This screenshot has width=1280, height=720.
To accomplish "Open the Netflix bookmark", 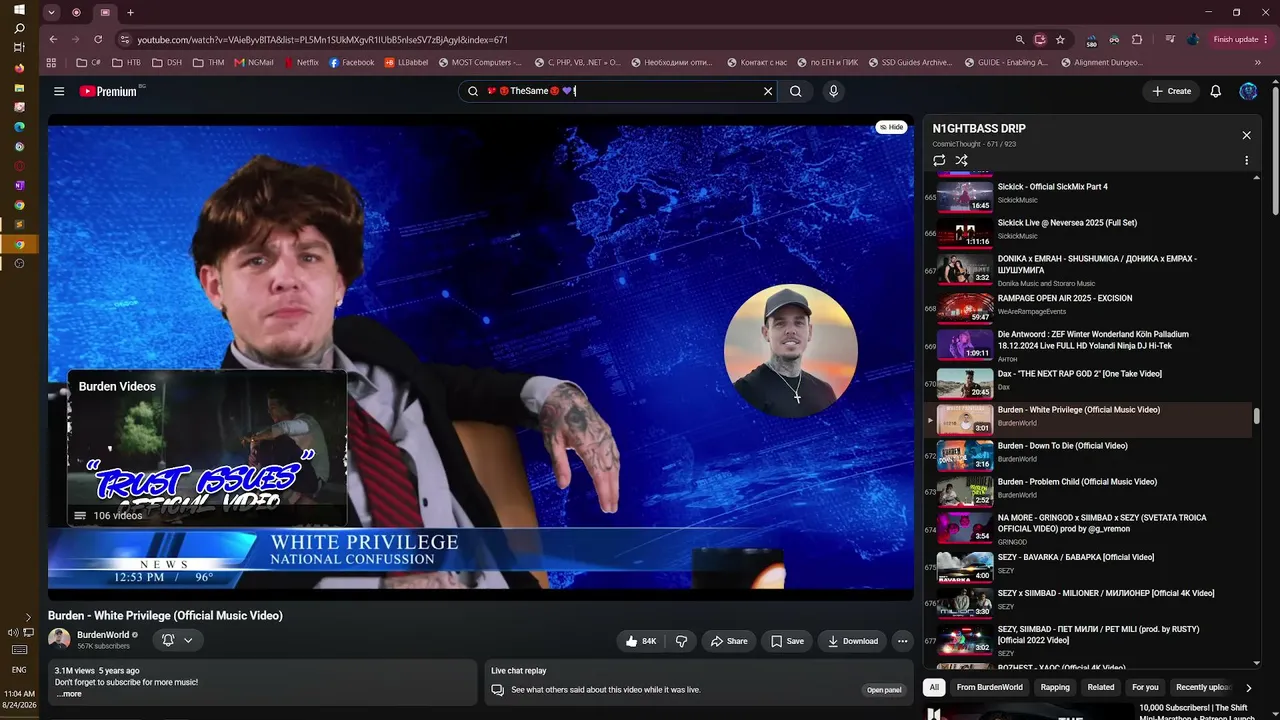I will [x=301, y=62].
